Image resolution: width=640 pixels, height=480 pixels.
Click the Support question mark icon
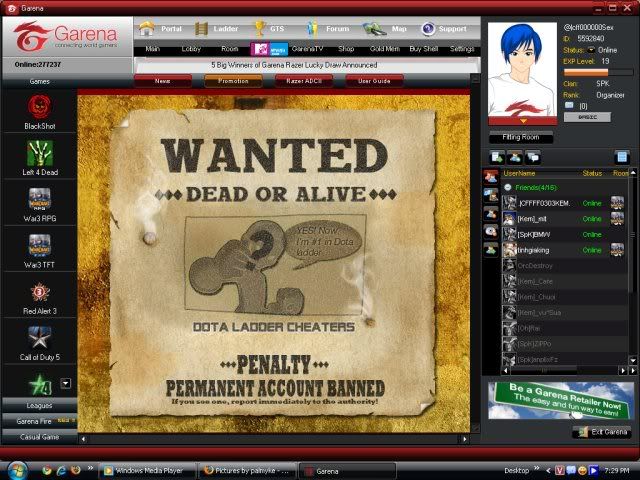[428, 29]
